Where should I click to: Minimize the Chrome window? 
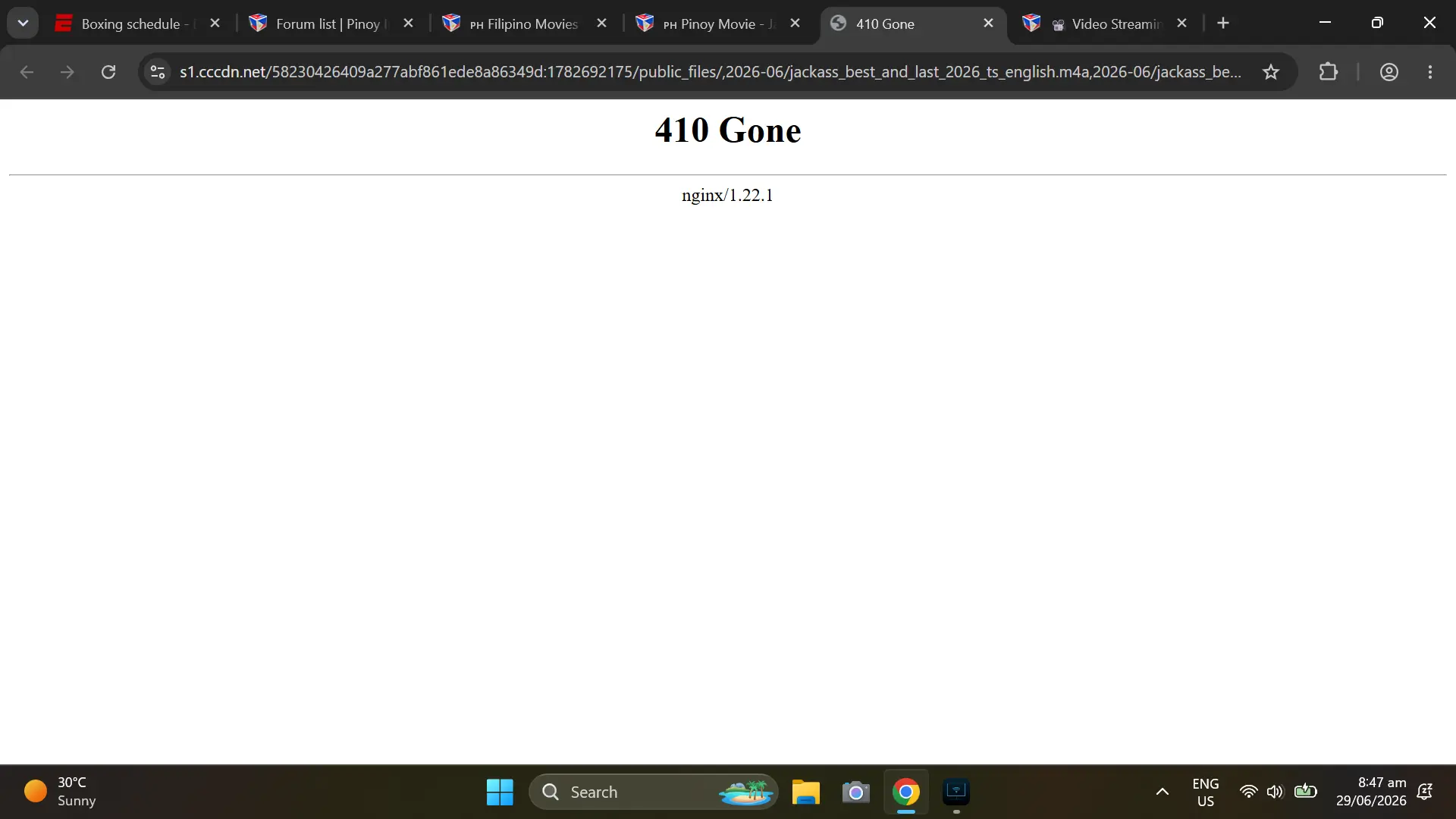[1326, 23]
